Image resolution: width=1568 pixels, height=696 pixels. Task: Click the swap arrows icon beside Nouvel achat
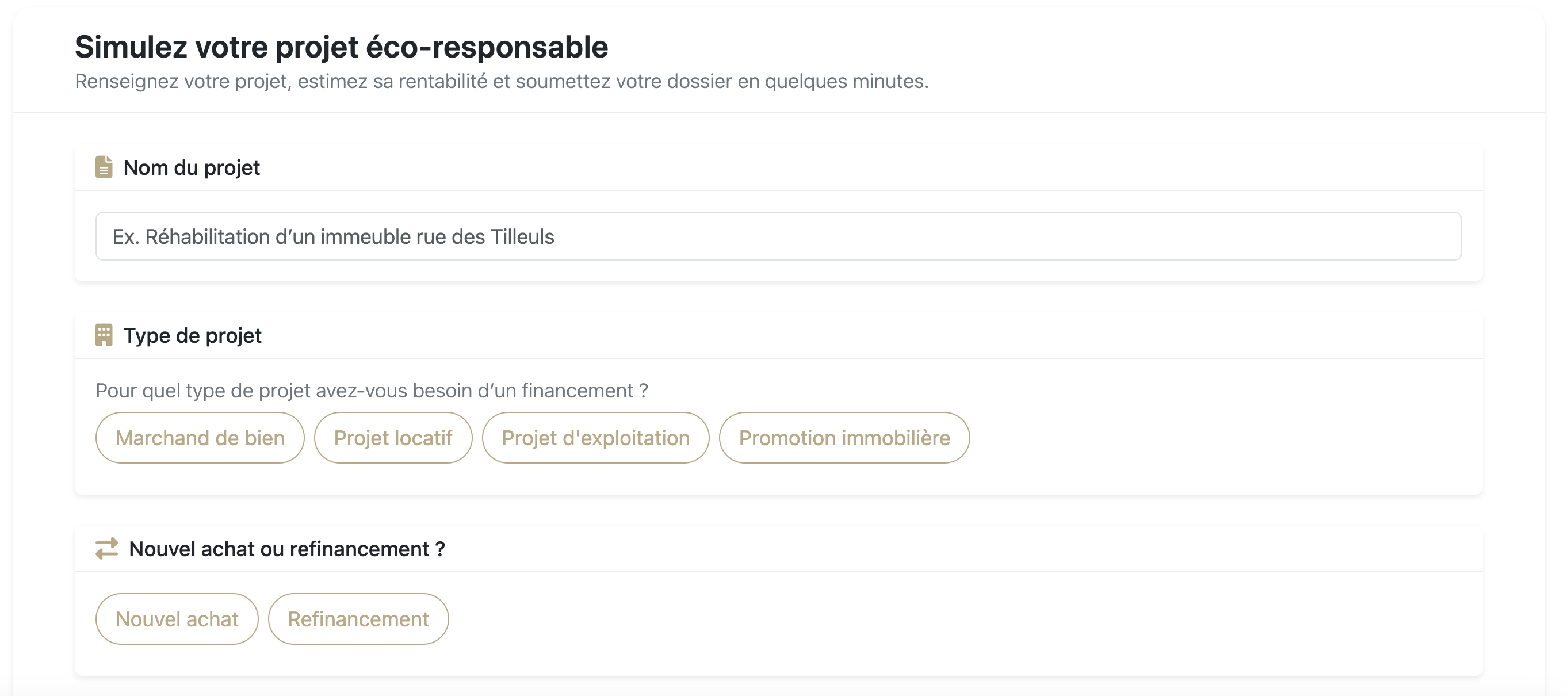[x=106, y=548]
